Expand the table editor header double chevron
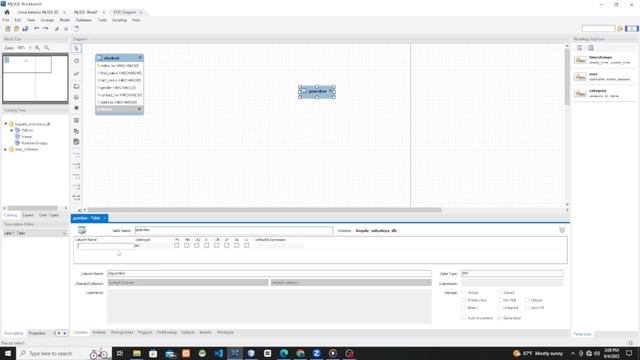The image size is (640, 360). pos(562,230)
